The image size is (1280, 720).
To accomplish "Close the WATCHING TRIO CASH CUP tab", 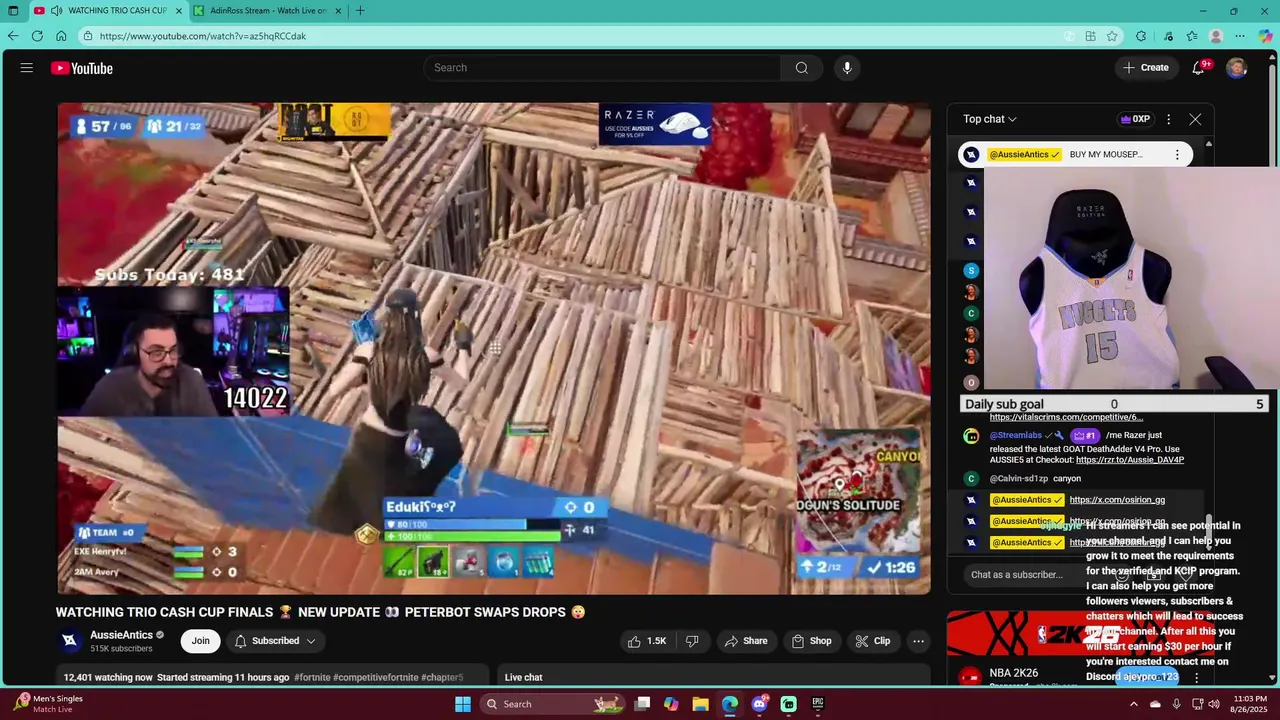I will 179,11.
